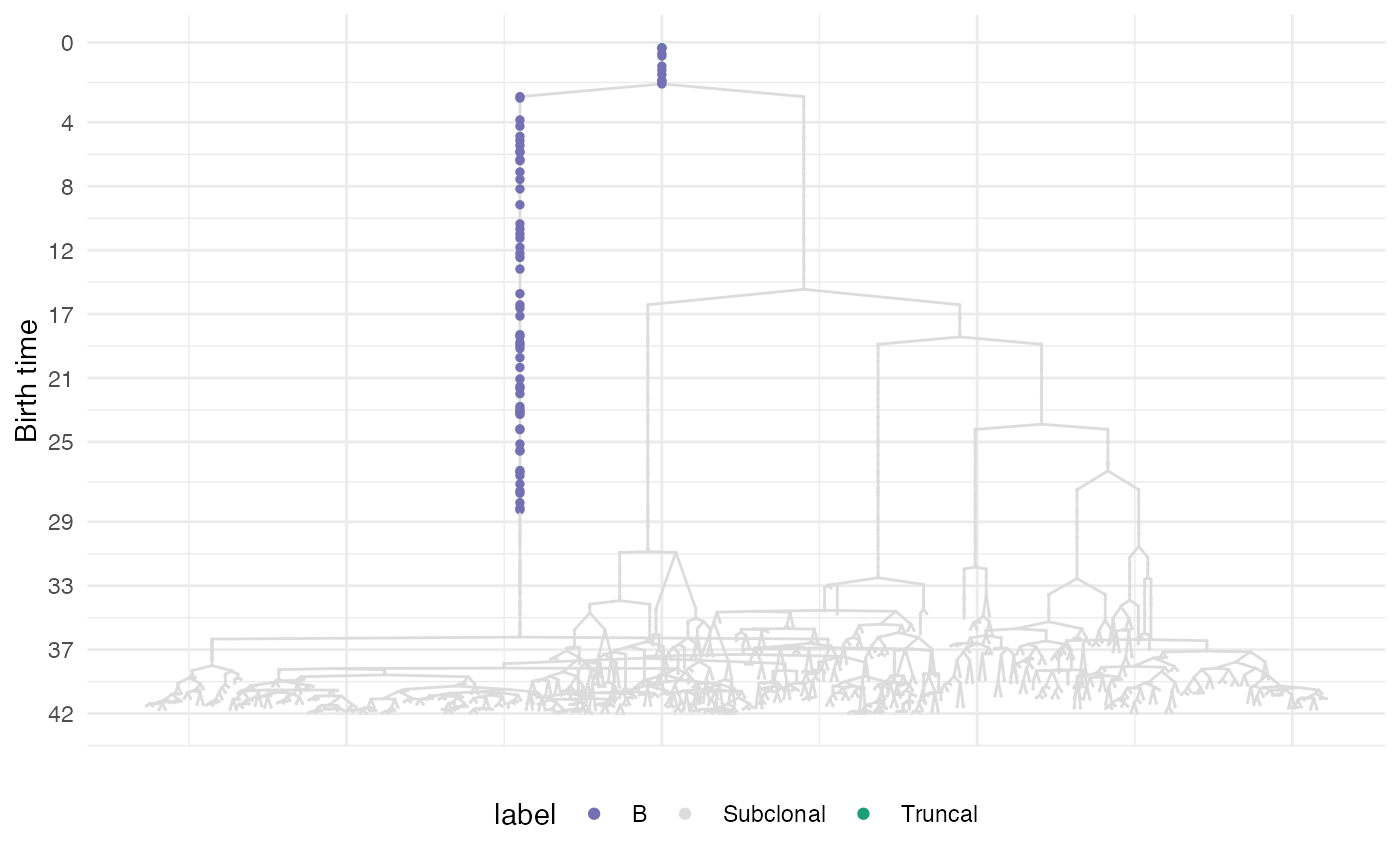
Task: Click the purple B legend dot
Action: click(x=594, y=814)
